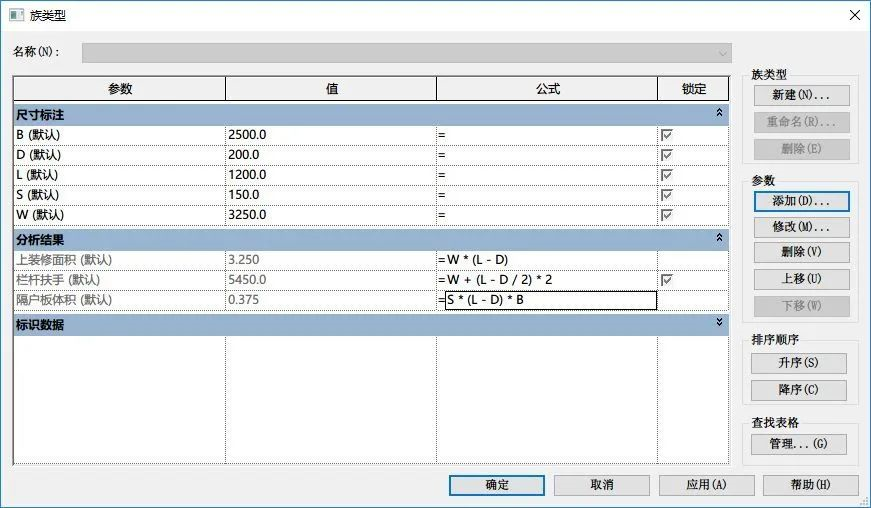871x508 pixels.
Task: Select the 栏杆扶手 (默认) parameter
Action: 119,280
